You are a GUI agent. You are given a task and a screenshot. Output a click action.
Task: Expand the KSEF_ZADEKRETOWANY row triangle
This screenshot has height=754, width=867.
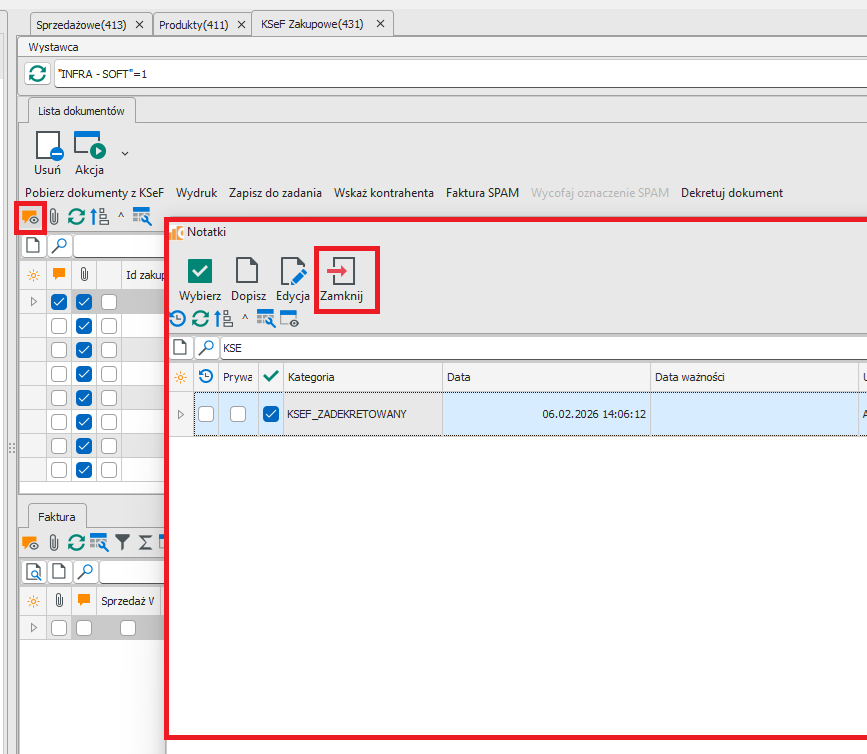pyautogui.click(x=180, y=414)
